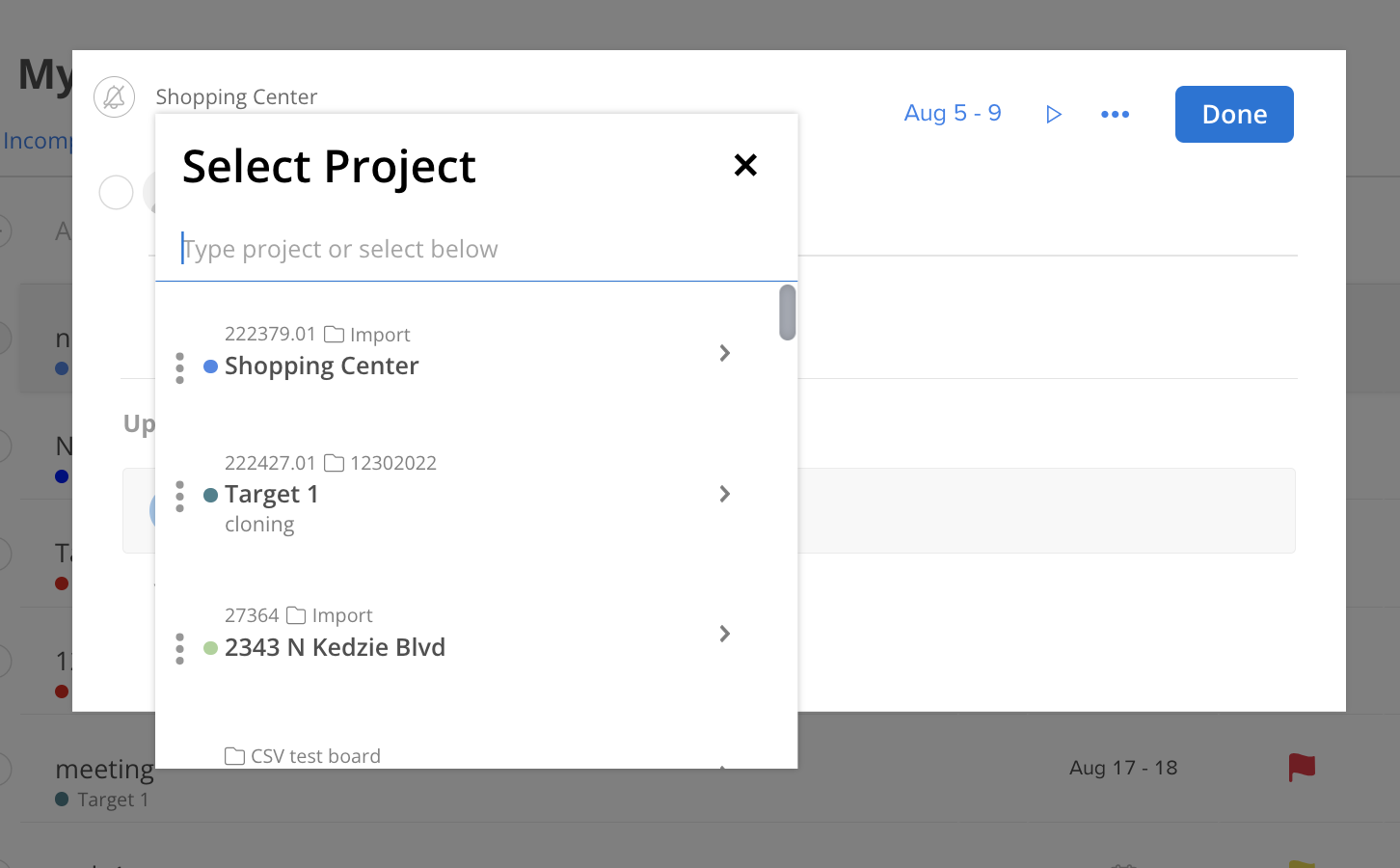Expand the Shopping Center project chevron
This screenshot has width=1400, height=868.
pyautogui.click(x=724, y=353)
